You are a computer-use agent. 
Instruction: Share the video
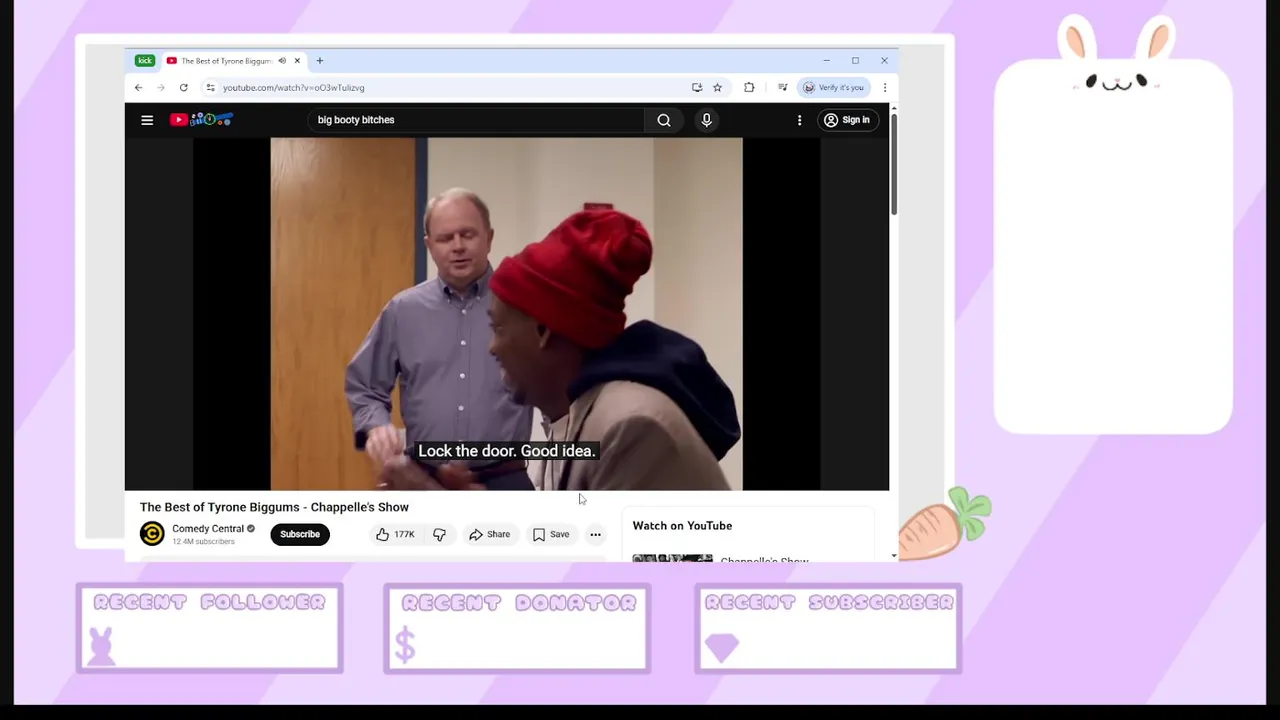(x=490, y=535)
